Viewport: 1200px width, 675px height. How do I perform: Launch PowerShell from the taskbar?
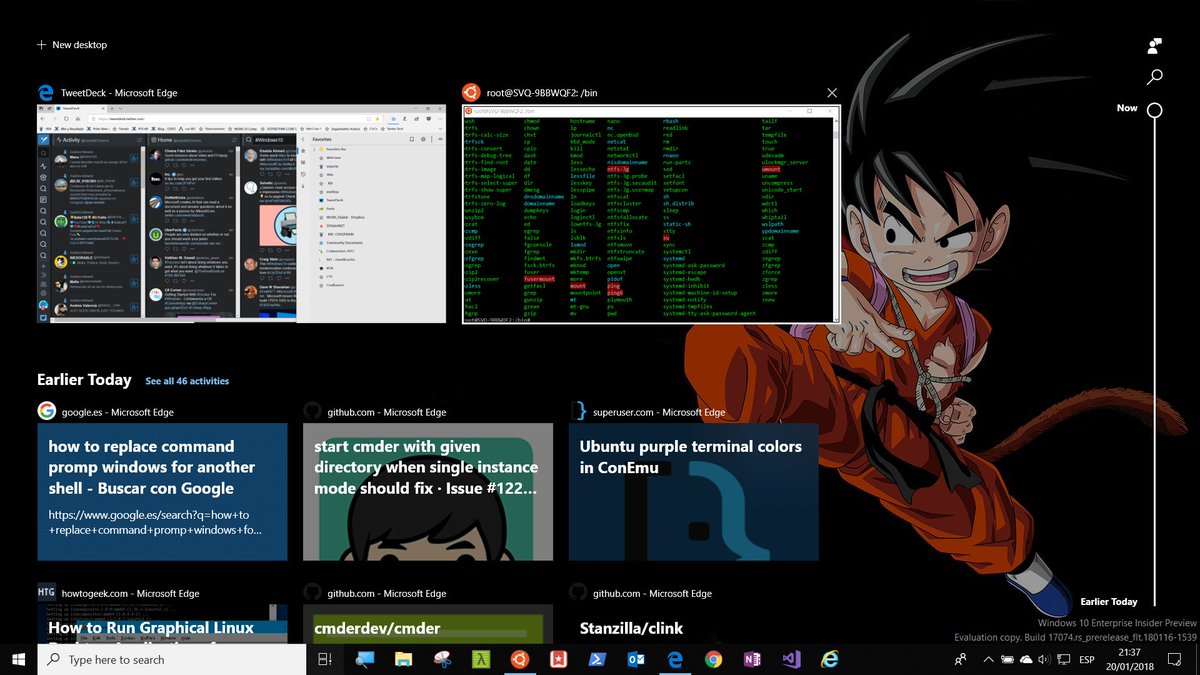click(597, 659)
